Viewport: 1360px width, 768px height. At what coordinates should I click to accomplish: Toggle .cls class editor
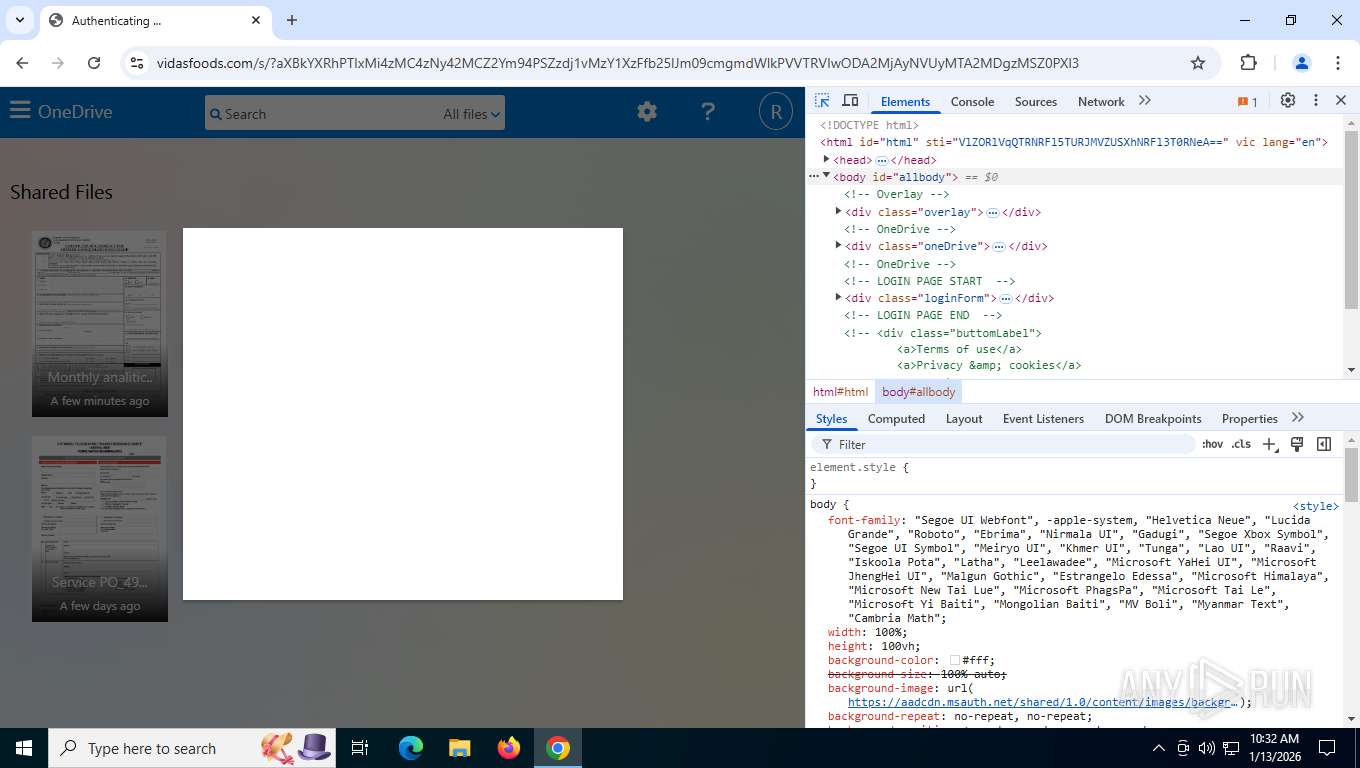pos(1241,445)
